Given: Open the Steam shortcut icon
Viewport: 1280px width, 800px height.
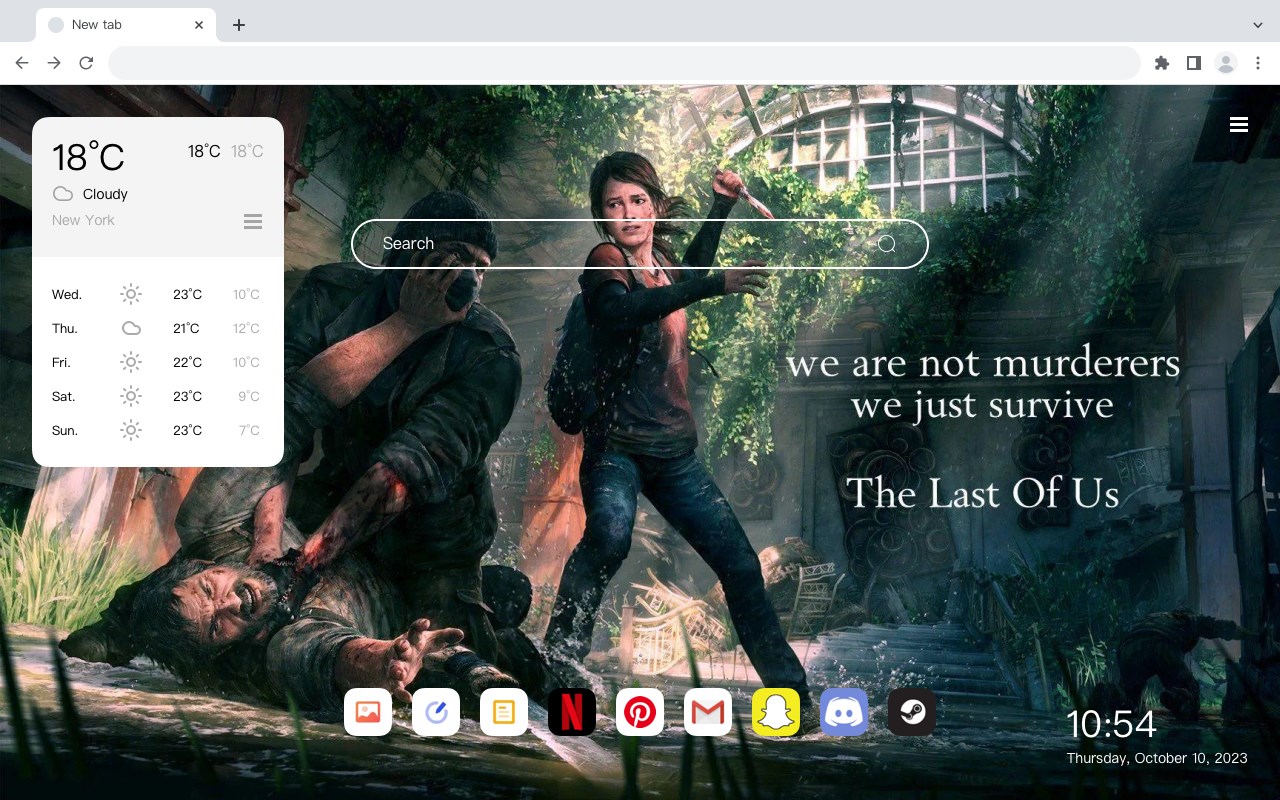Looking at the screenshot, I should tap(912, 712).
